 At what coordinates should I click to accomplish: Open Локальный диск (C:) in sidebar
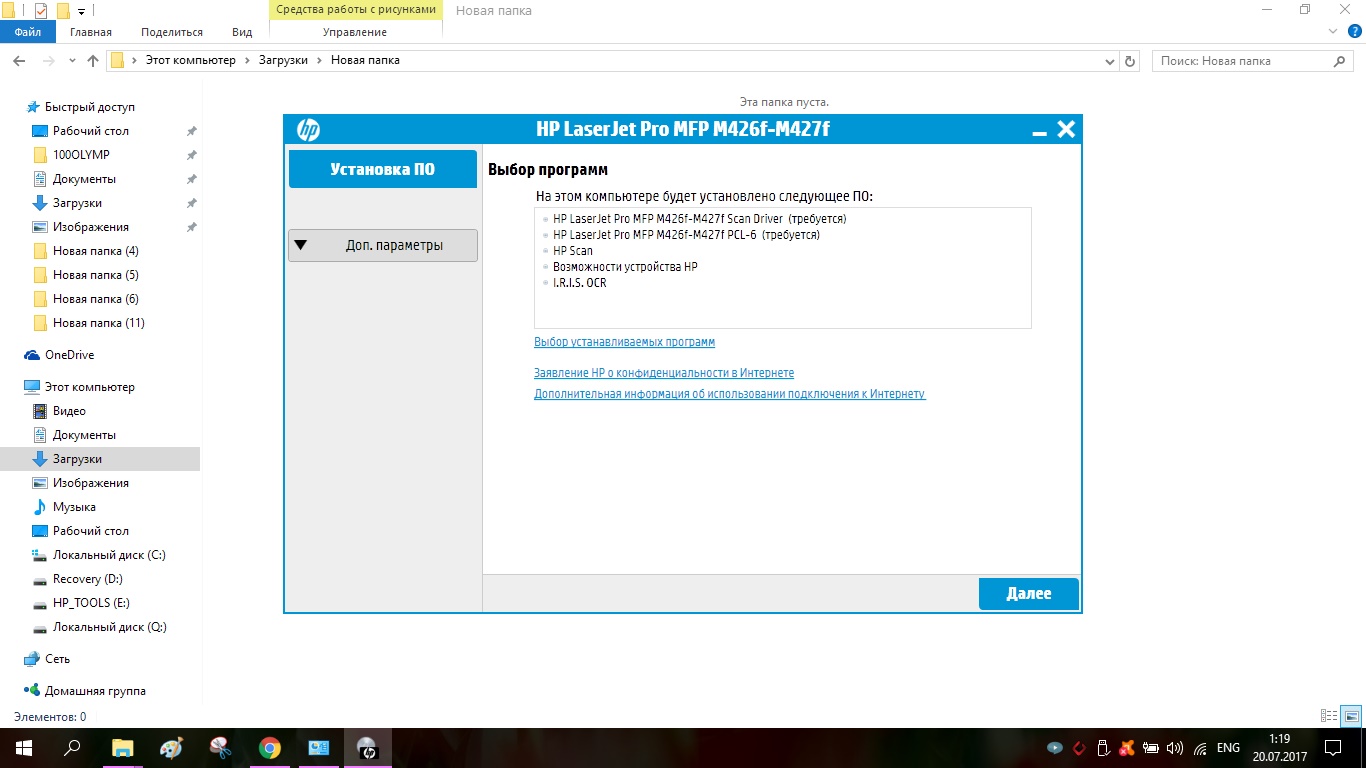click(x=109, y=555)
